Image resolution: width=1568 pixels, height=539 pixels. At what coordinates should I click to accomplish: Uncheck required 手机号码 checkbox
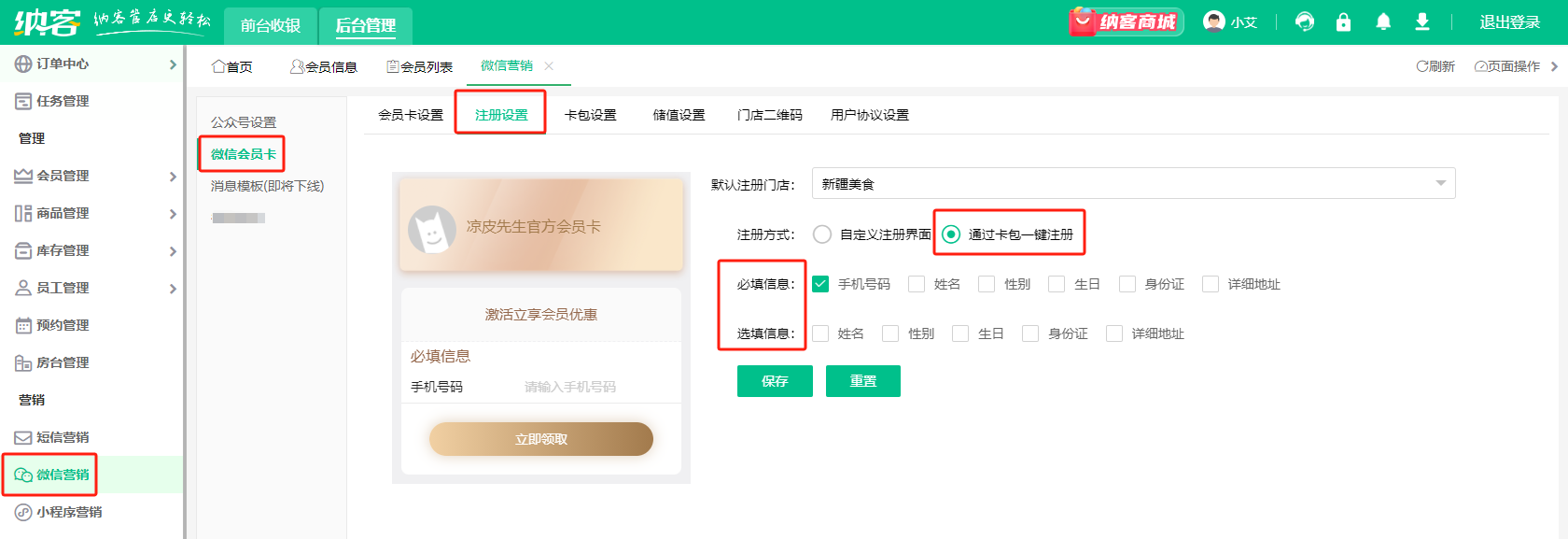click(820, 284)
